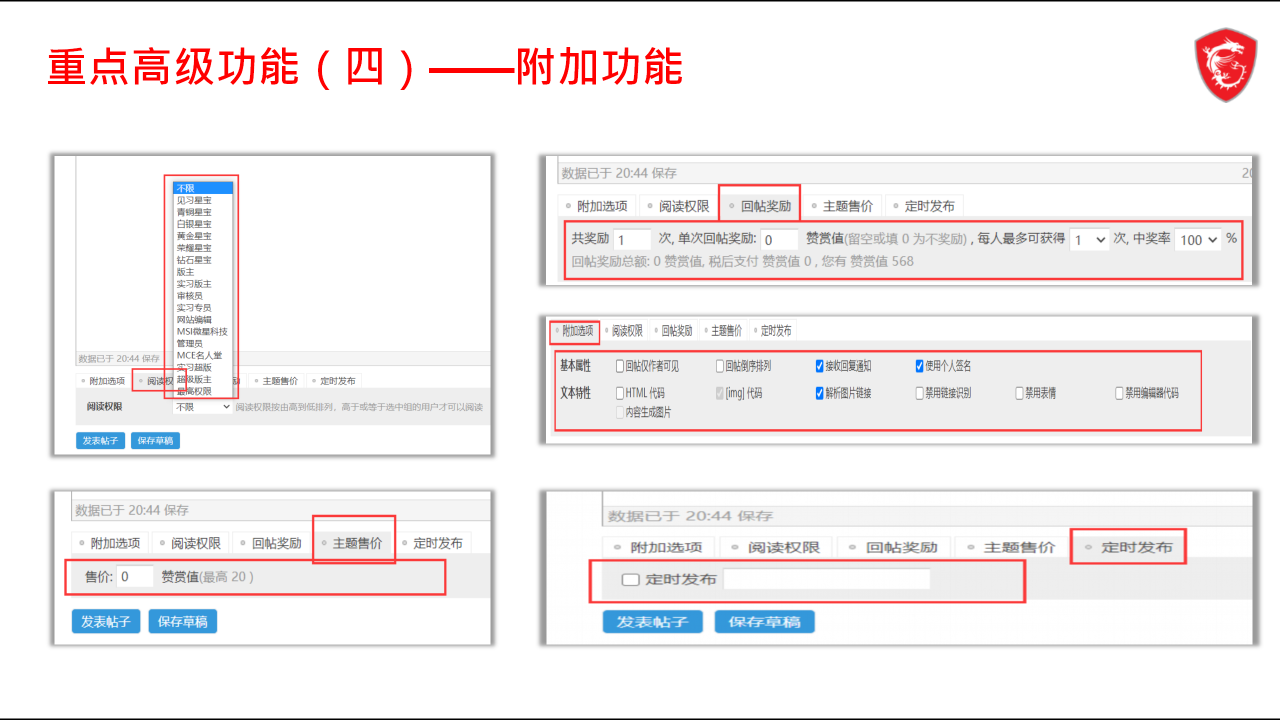
Task: Uncheck the 接收回复通知 checkbox
Action: tap(820, 366)
